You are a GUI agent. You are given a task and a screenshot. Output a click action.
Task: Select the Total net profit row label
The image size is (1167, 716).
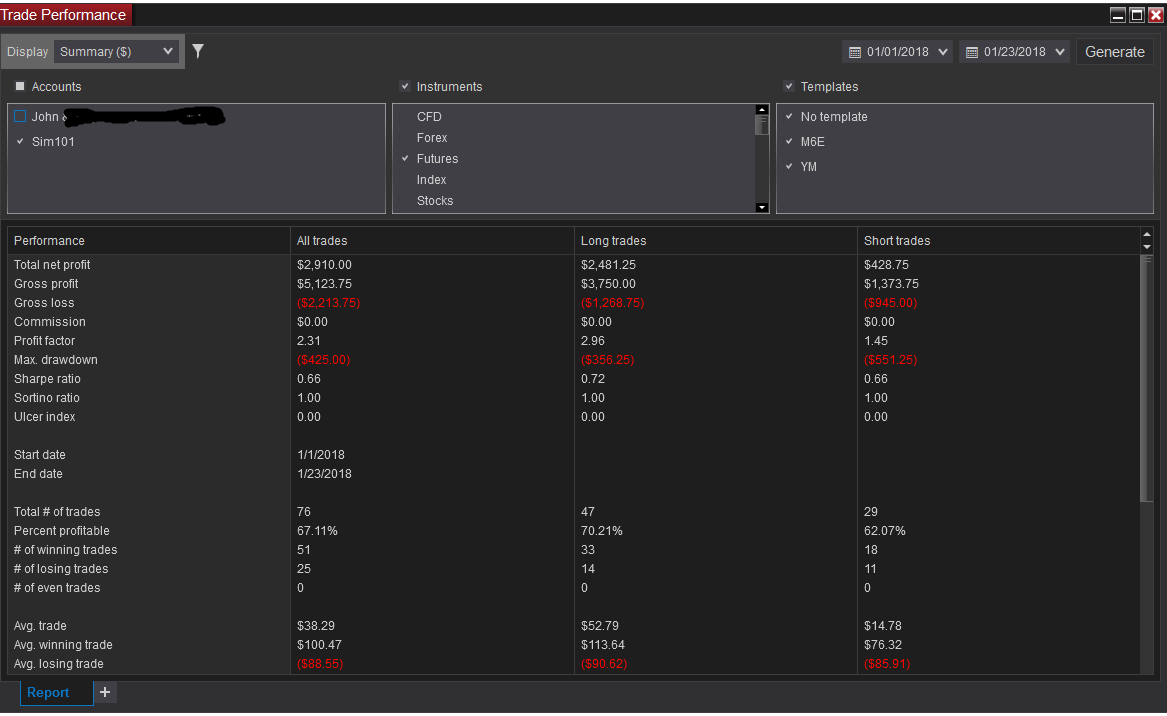point(52,264)
